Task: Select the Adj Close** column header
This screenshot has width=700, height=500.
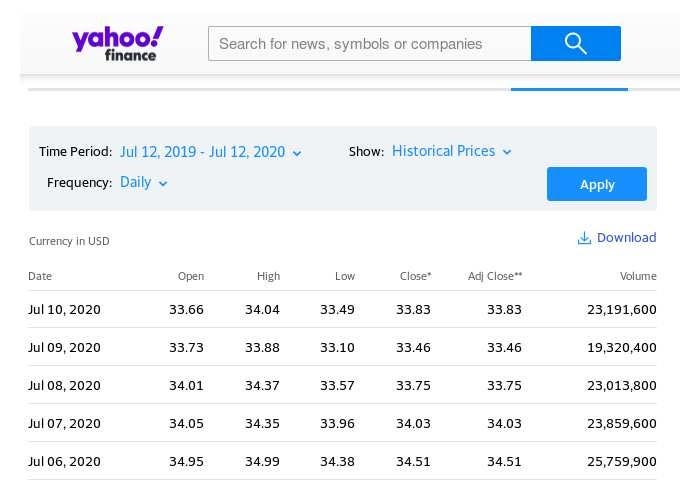Action: click(495, 276)
